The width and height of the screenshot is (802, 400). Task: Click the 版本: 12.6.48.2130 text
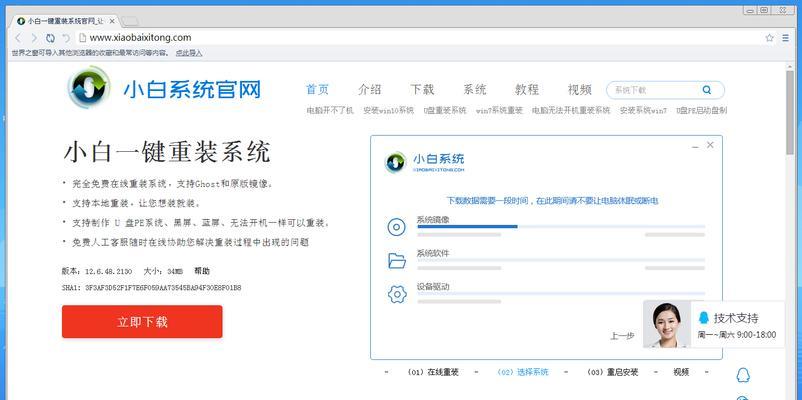pos(97,271)
